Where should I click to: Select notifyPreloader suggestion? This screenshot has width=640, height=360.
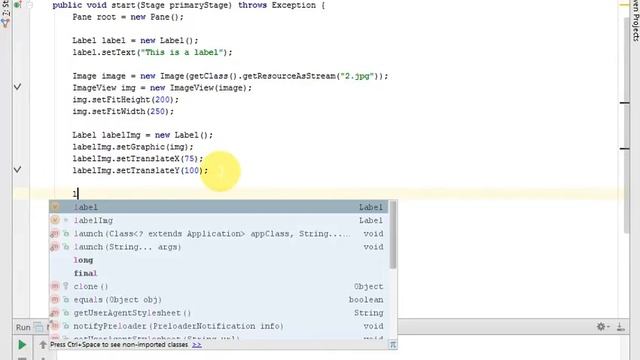coord(219,326)
